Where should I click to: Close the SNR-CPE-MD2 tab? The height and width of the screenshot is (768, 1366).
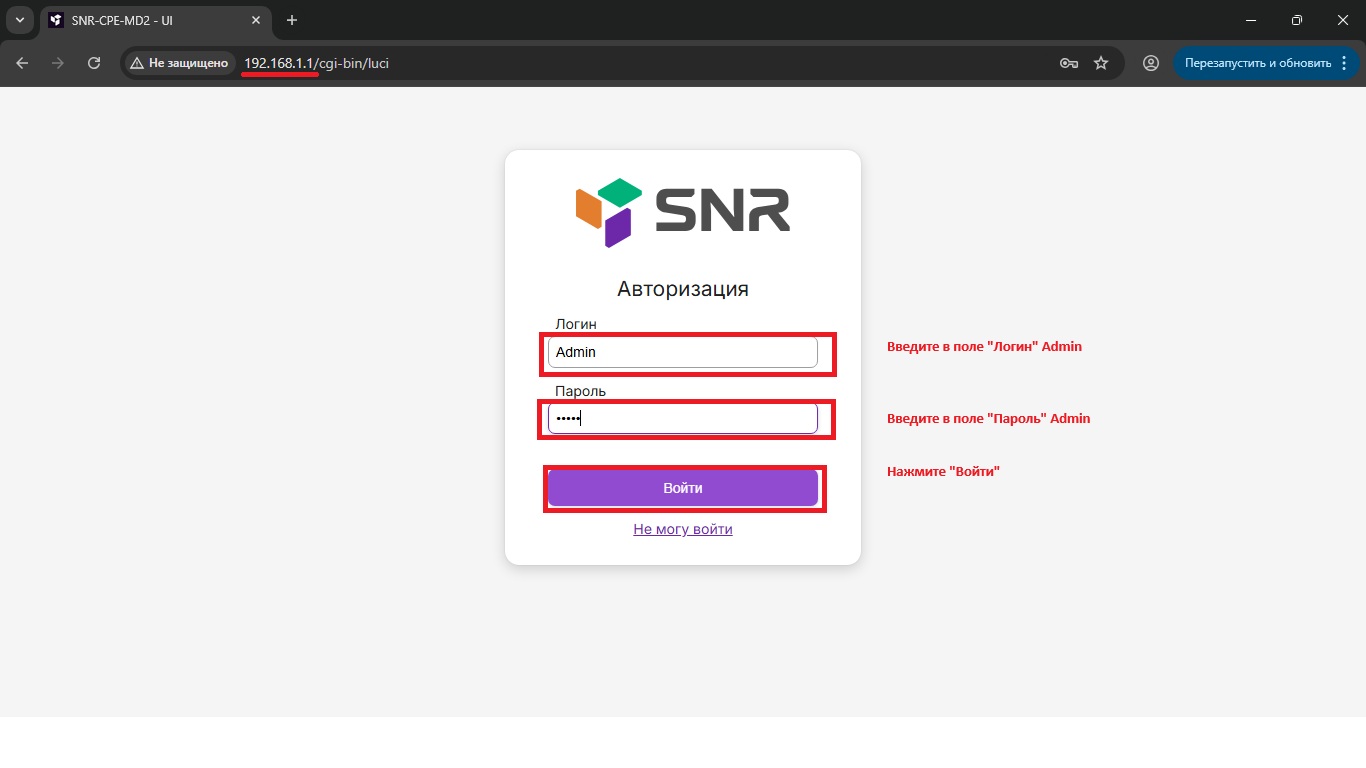click(257, 20)
